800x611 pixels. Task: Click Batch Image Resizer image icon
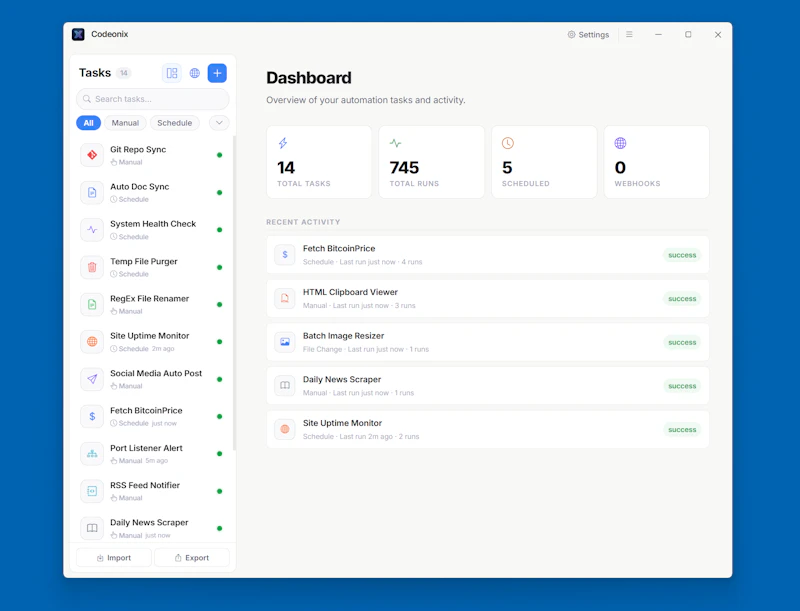coord(285,342)
